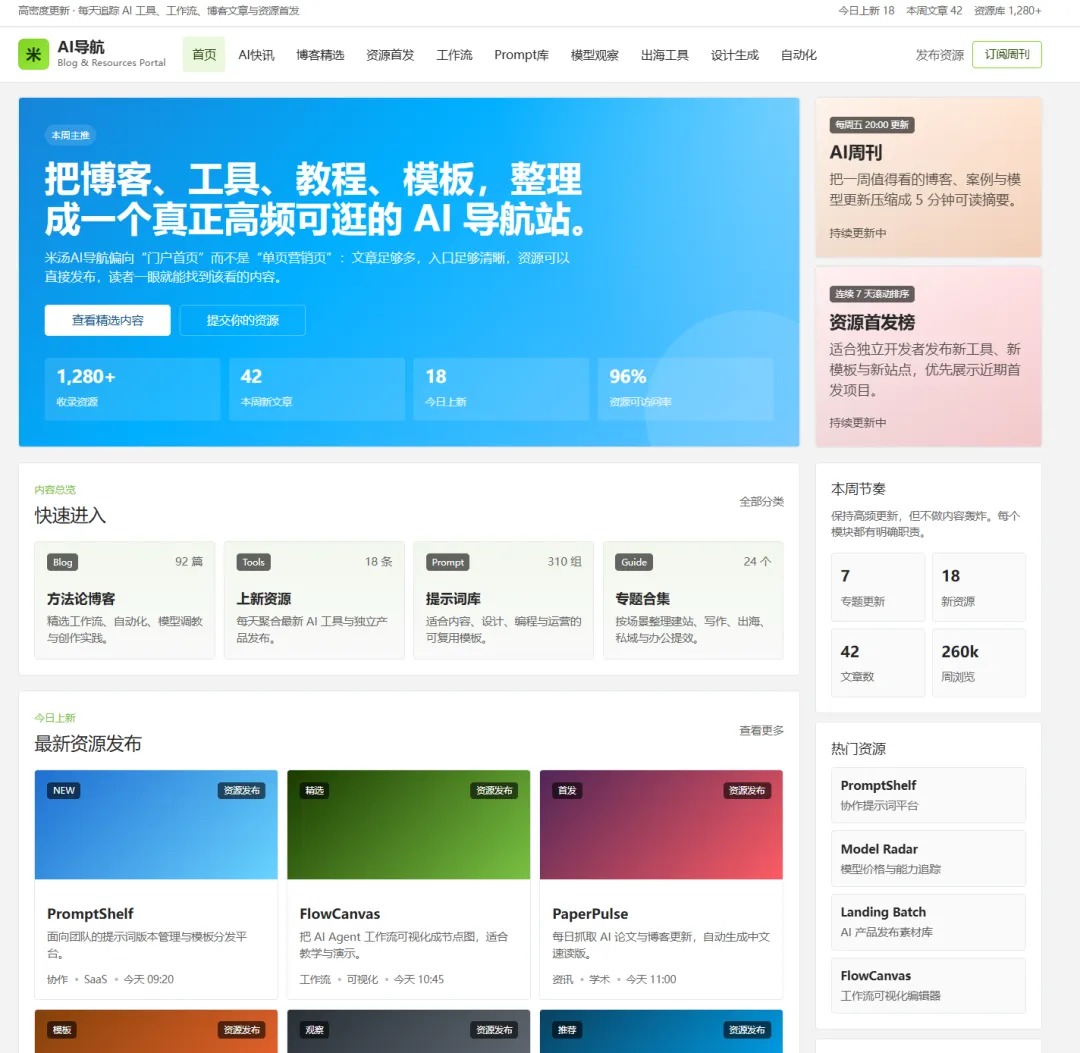Click 查看更多 in 最新资源发布
Viewport: 1080px width, 1053px height.
(761, 730)
